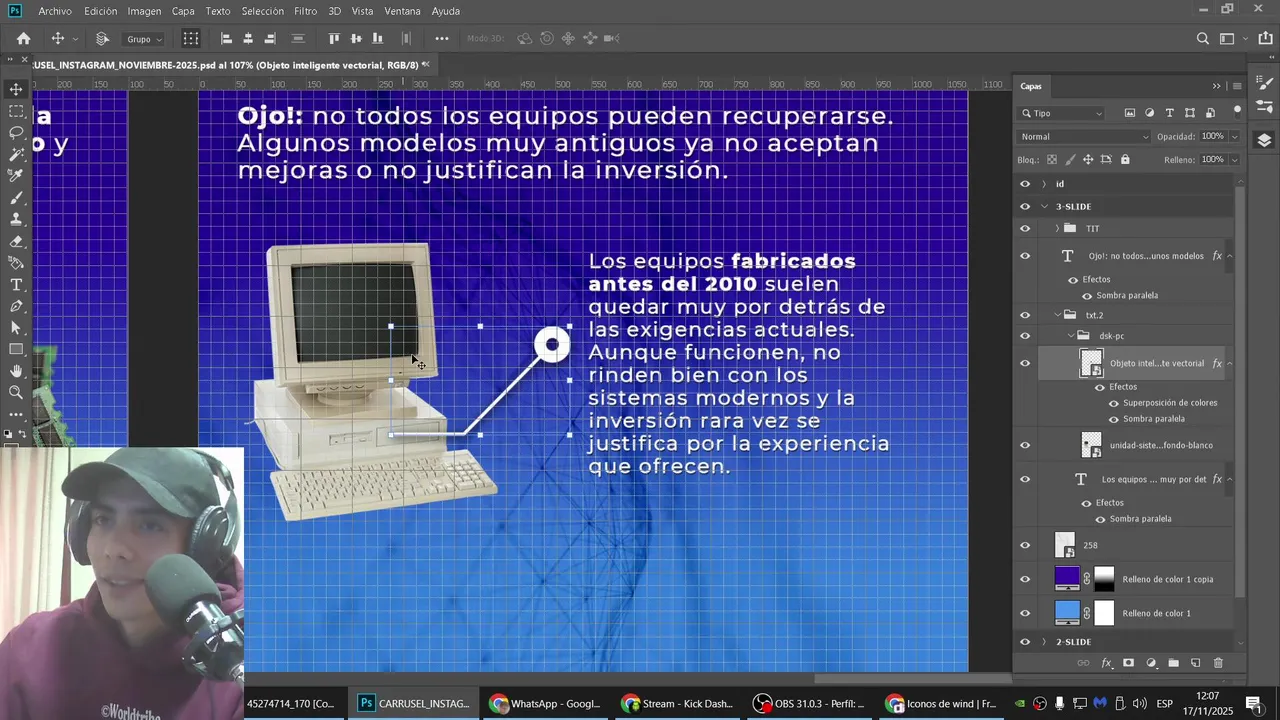Viewport: 1280px width, 720px height.
Task: Go to the Photoshop Home screen
Action: pos(23,39)
